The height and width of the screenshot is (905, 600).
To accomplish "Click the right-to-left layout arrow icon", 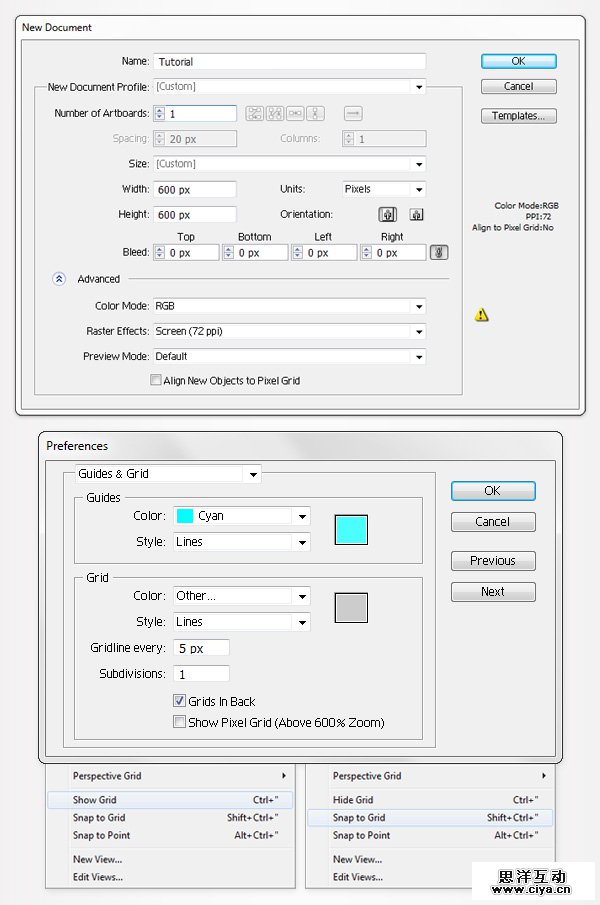I will click(353, 114).
